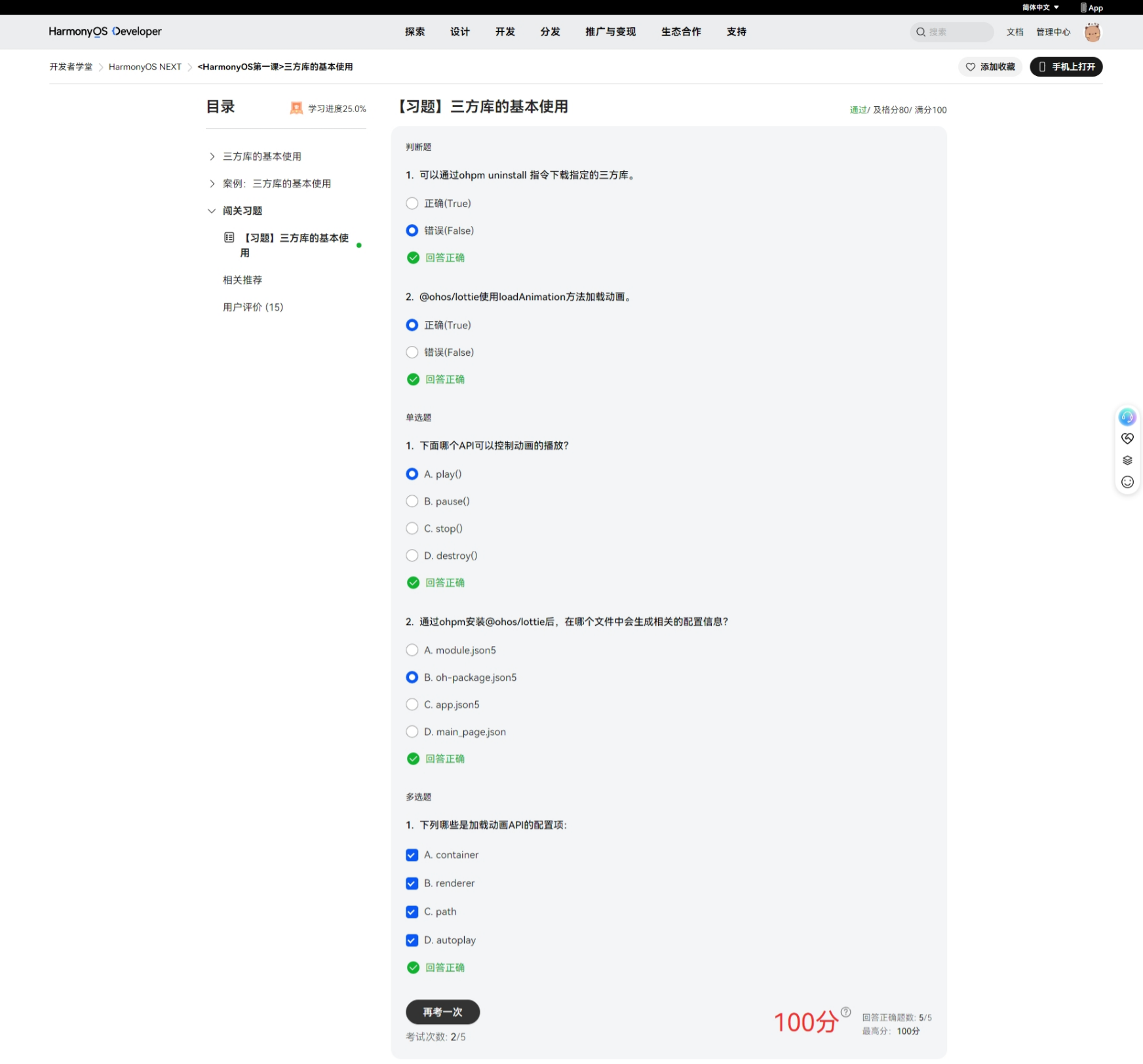
Task: Open the 生态合作 menu
Action: click(681, 31)
